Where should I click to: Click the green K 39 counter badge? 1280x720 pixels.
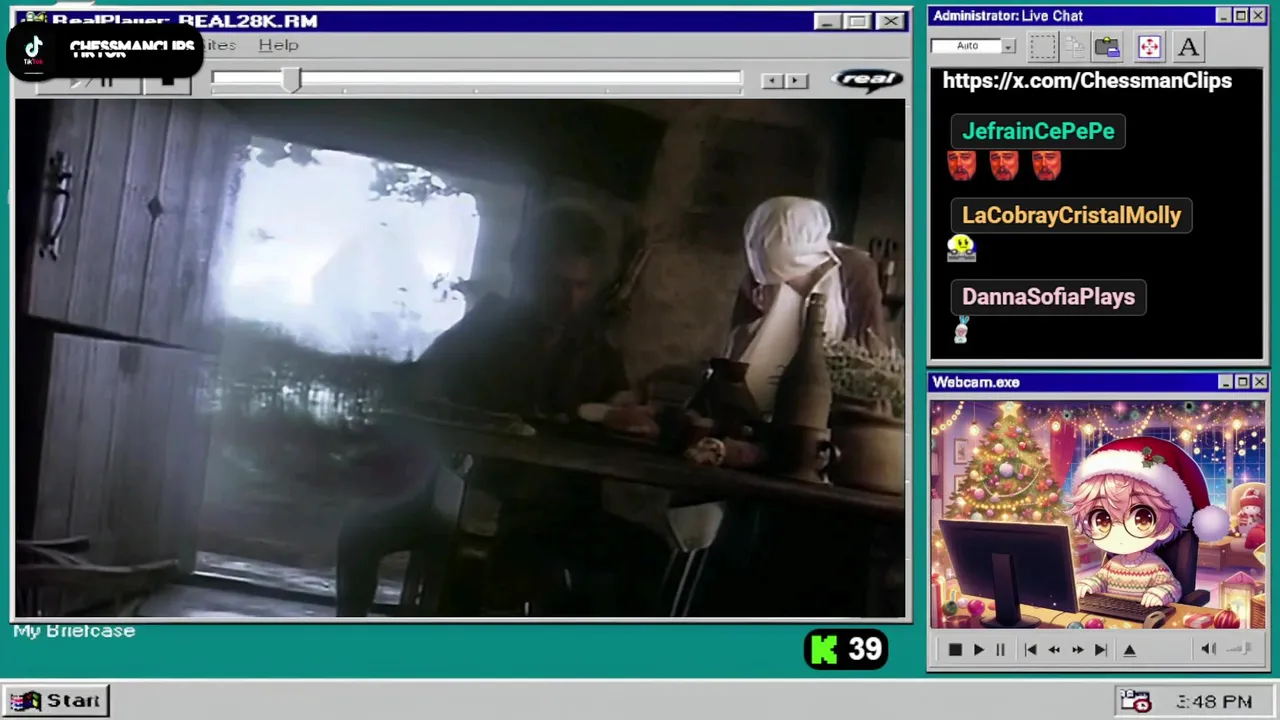pyautogui.click(x=846, y=650)
